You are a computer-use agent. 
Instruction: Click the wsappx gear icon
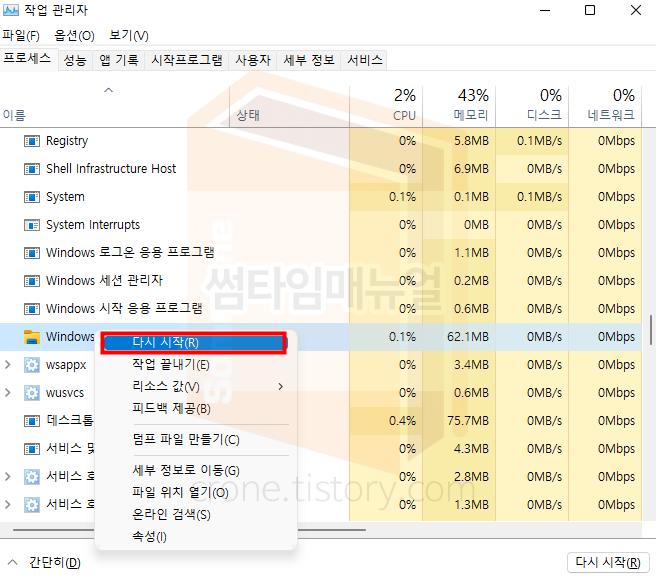point(32,365)
